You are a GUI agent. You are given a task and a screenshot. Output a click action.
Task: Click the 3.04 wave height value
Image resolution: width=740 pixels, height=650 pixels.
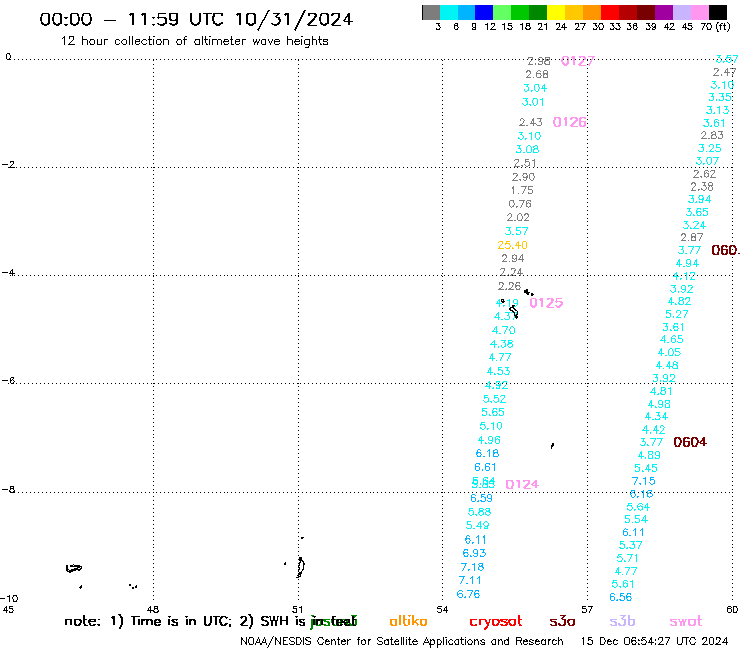[x=535, y=88]
